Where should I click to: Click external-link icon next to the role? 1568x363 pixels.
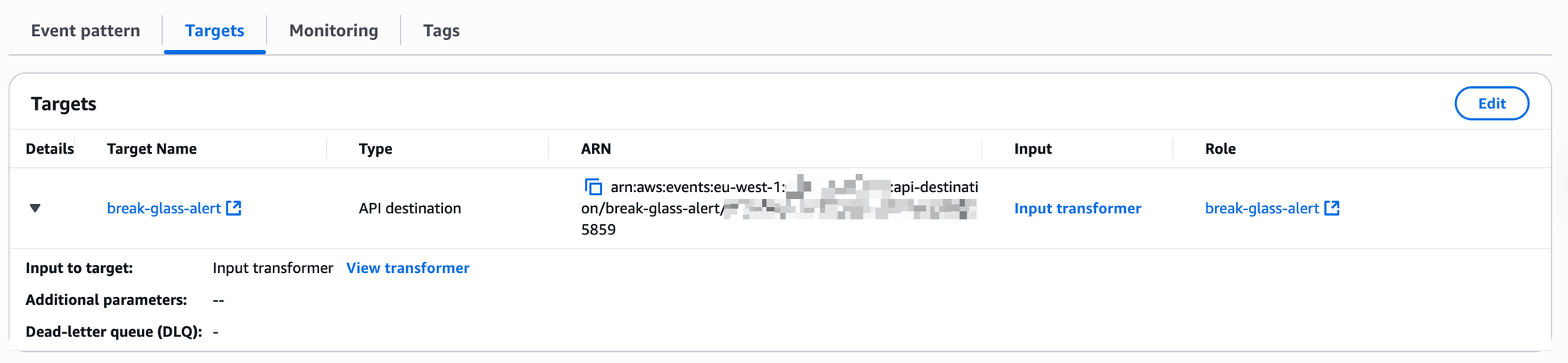[x=1332, y=208]
